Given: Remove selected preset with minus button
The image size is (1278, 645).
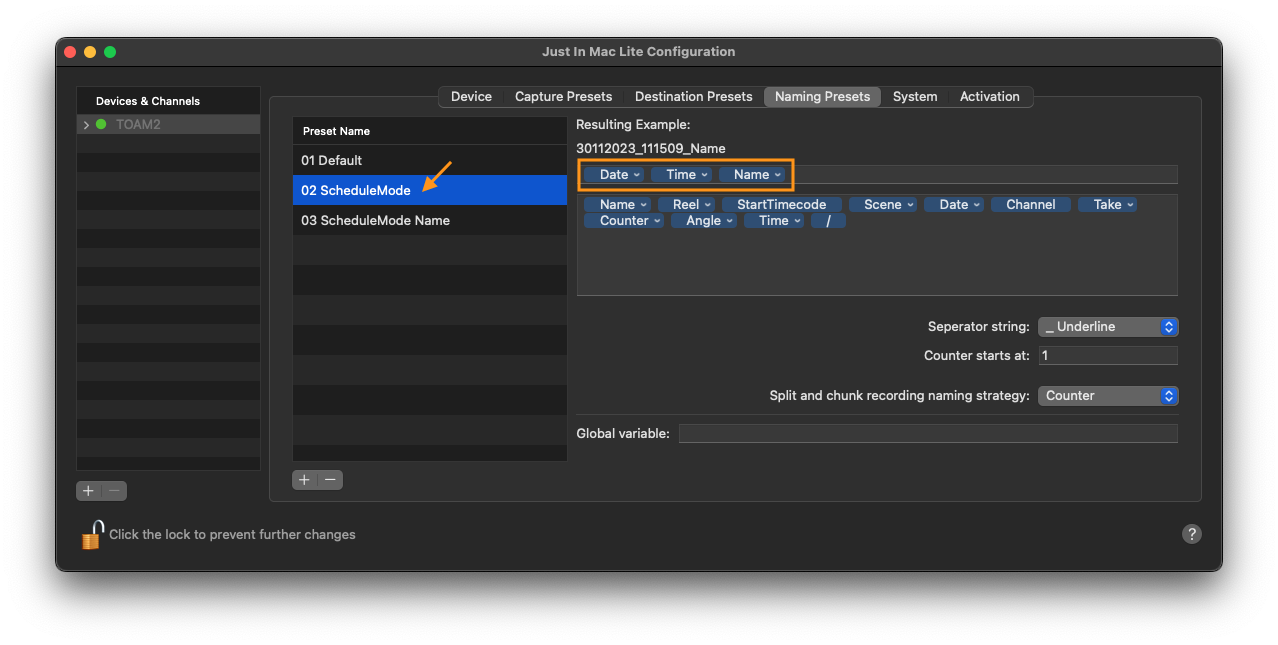Looking at the screenshot, I should click(330, 480).
